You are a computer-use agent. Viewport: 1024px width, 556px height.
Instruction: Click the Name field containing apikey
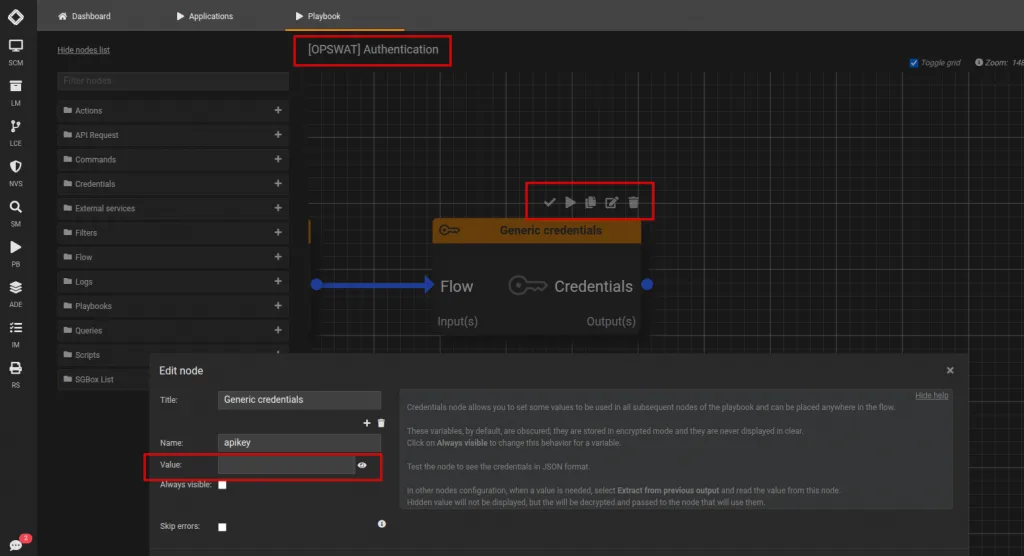coord(299,443)
